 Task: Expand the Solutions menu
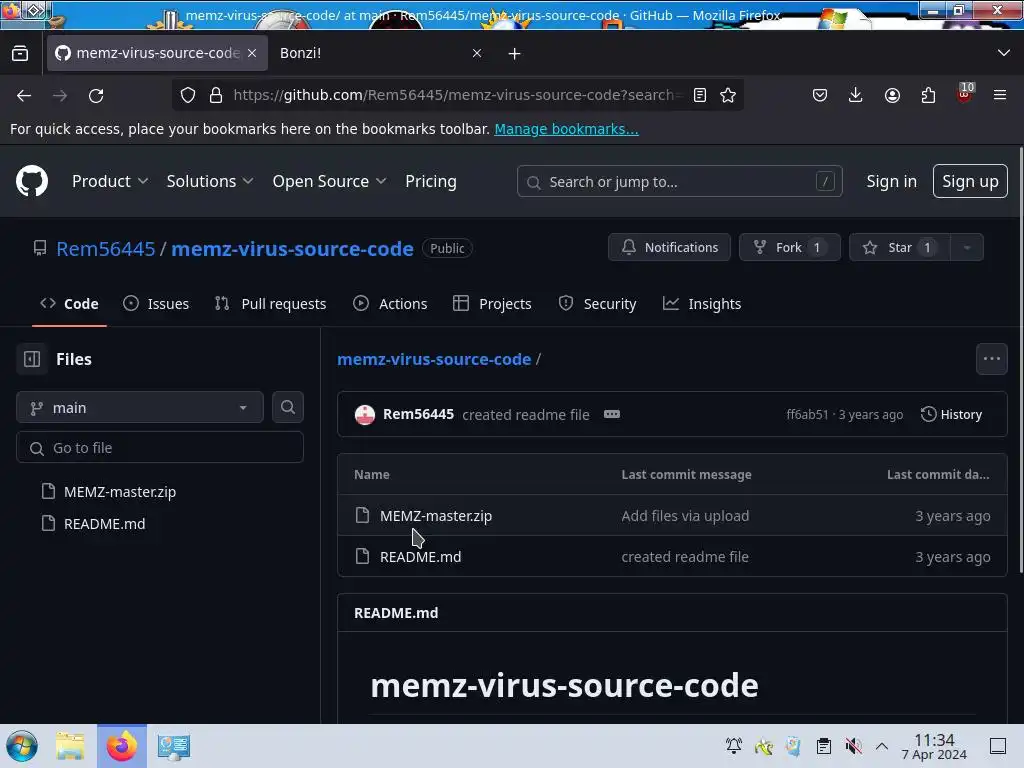tap(210, 181)
